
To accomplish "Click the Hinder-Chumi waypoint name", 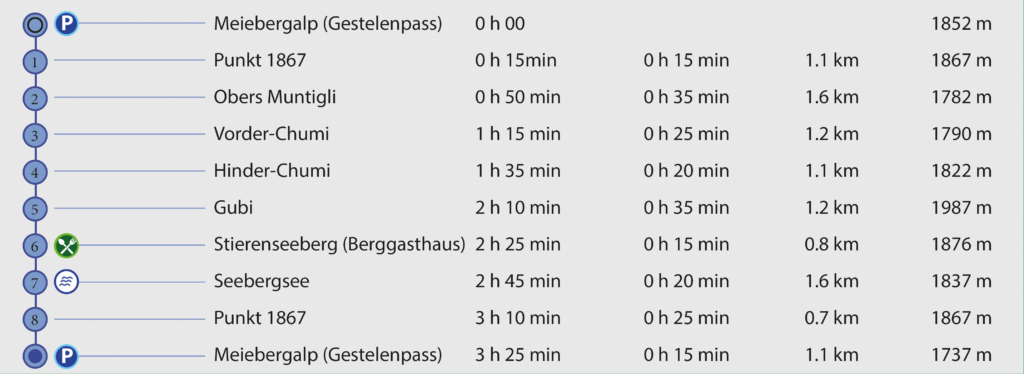I will point(272,171).
